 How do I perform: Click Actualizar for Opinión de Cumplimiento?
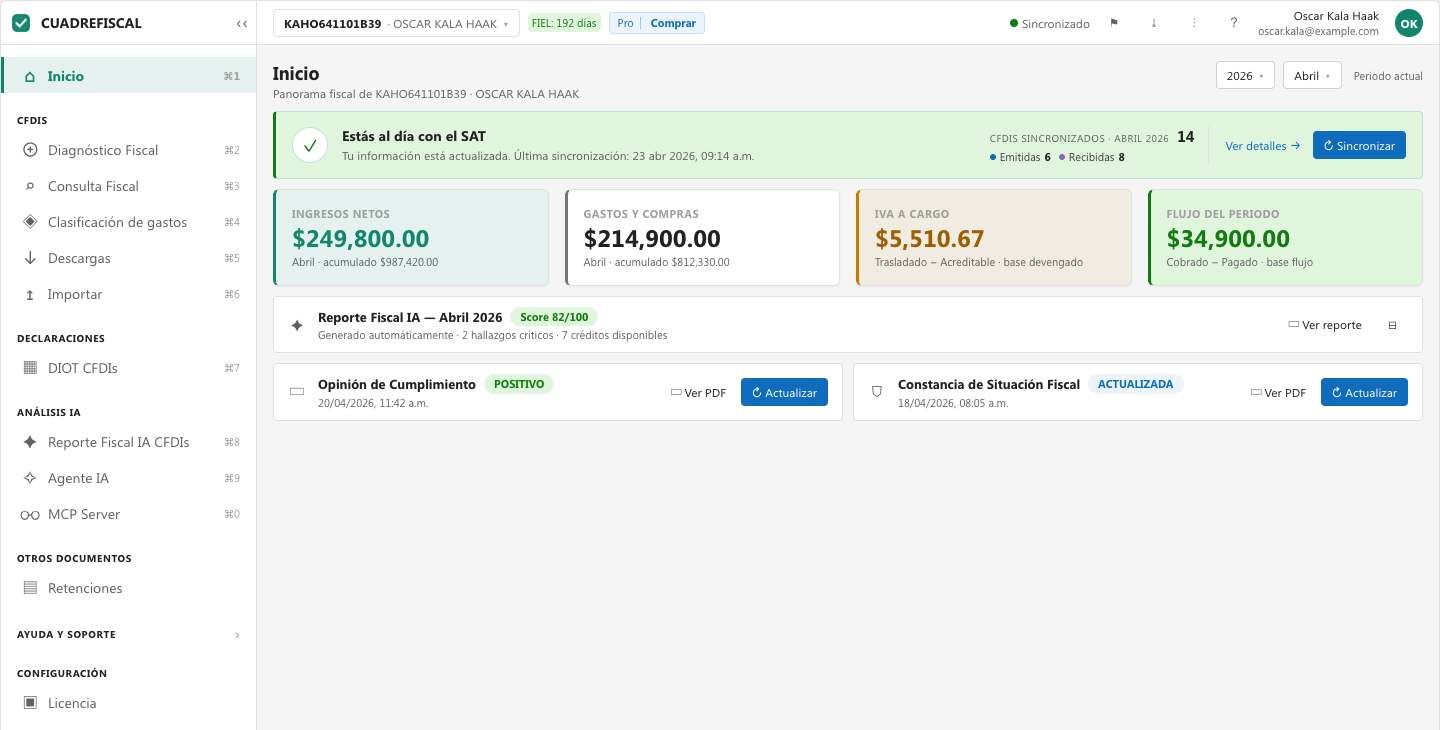pos(784,393)
